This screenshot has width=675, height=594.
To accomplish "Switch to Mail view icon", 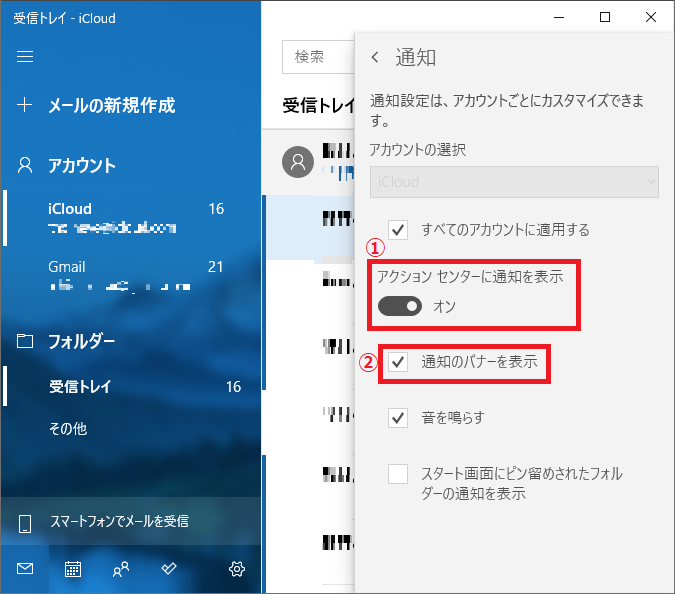I will click(25, 569).
